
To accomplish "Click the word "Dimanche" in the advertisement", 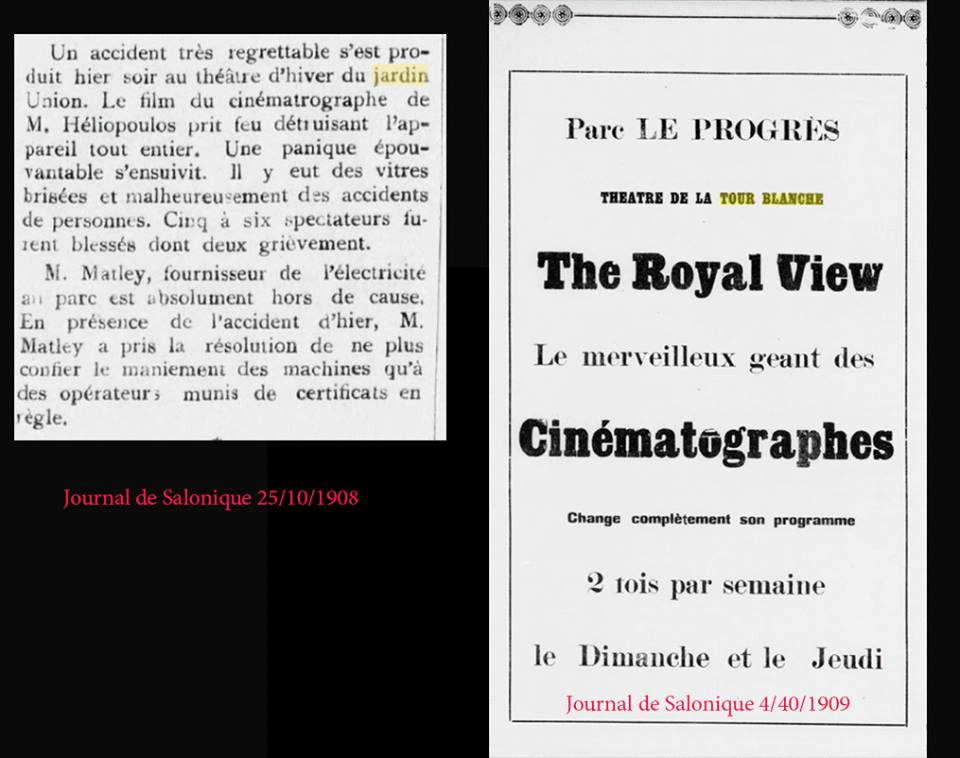I will 644,658.
